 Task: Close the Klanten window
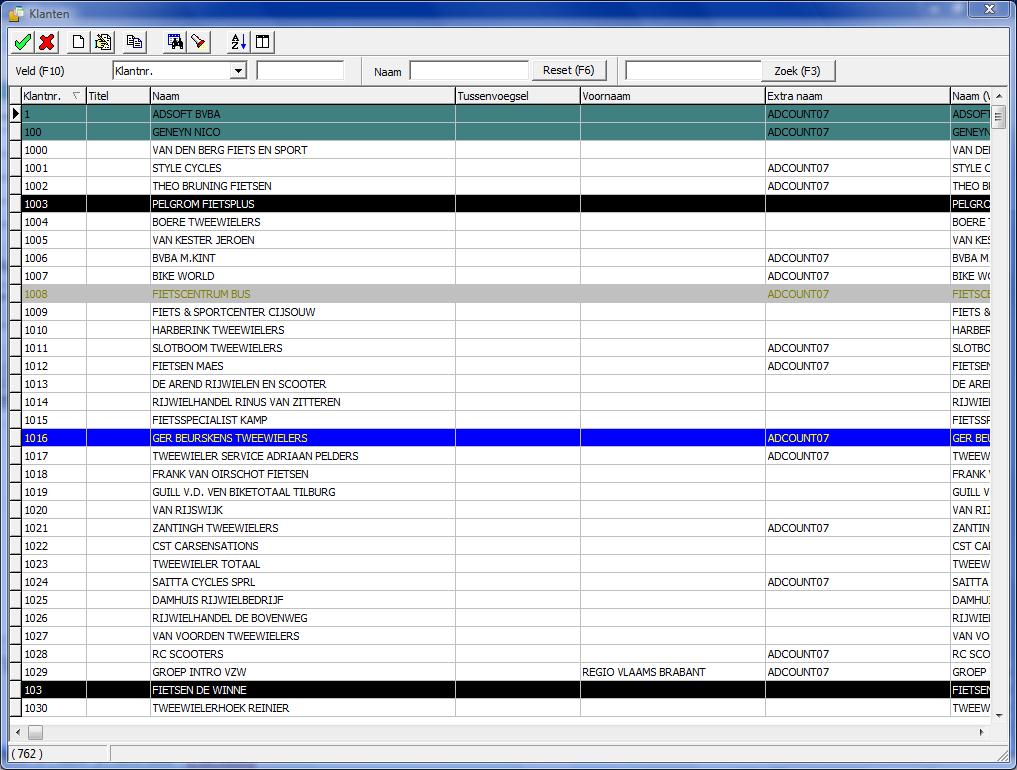pyautogui.click(x=989, y=9)
